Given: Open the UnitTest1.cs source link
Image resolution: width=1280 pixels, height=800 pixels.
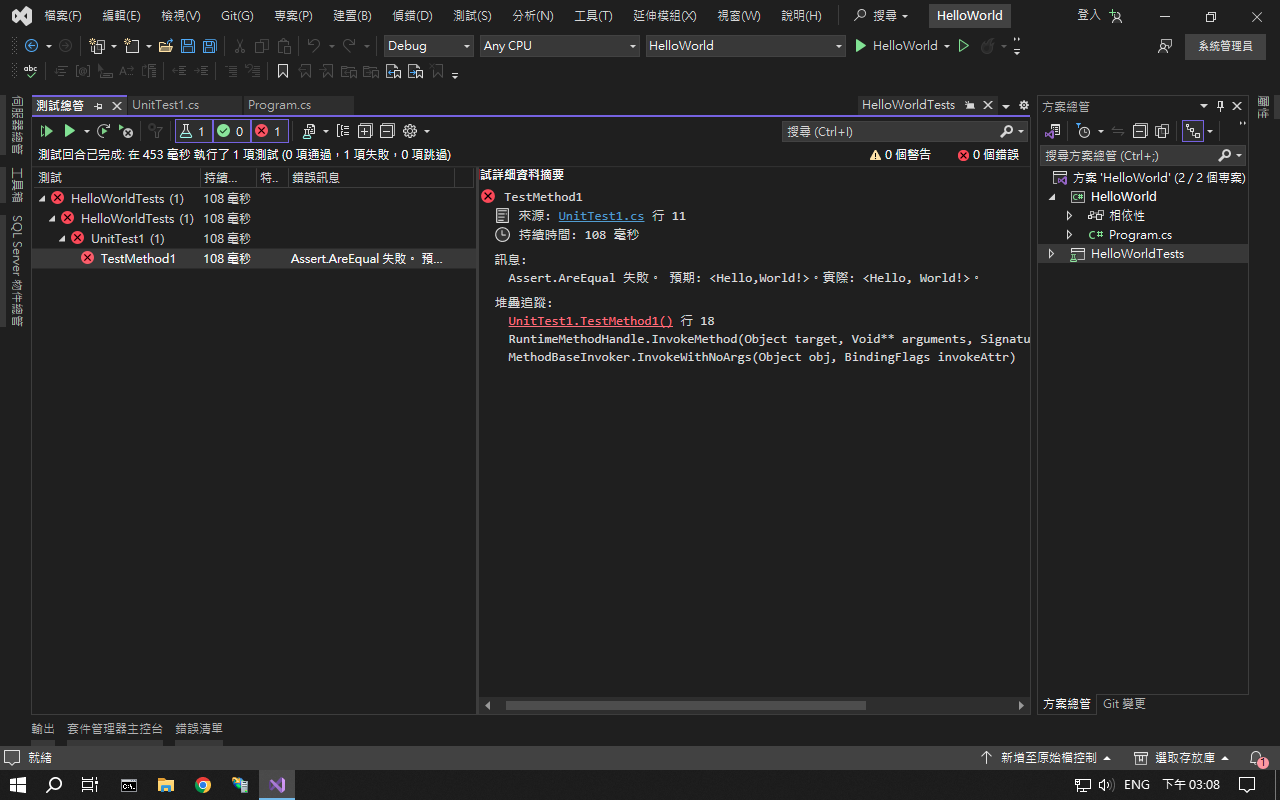Looking at the screenshot, I should pyautogui.click(x=601, y=216).
